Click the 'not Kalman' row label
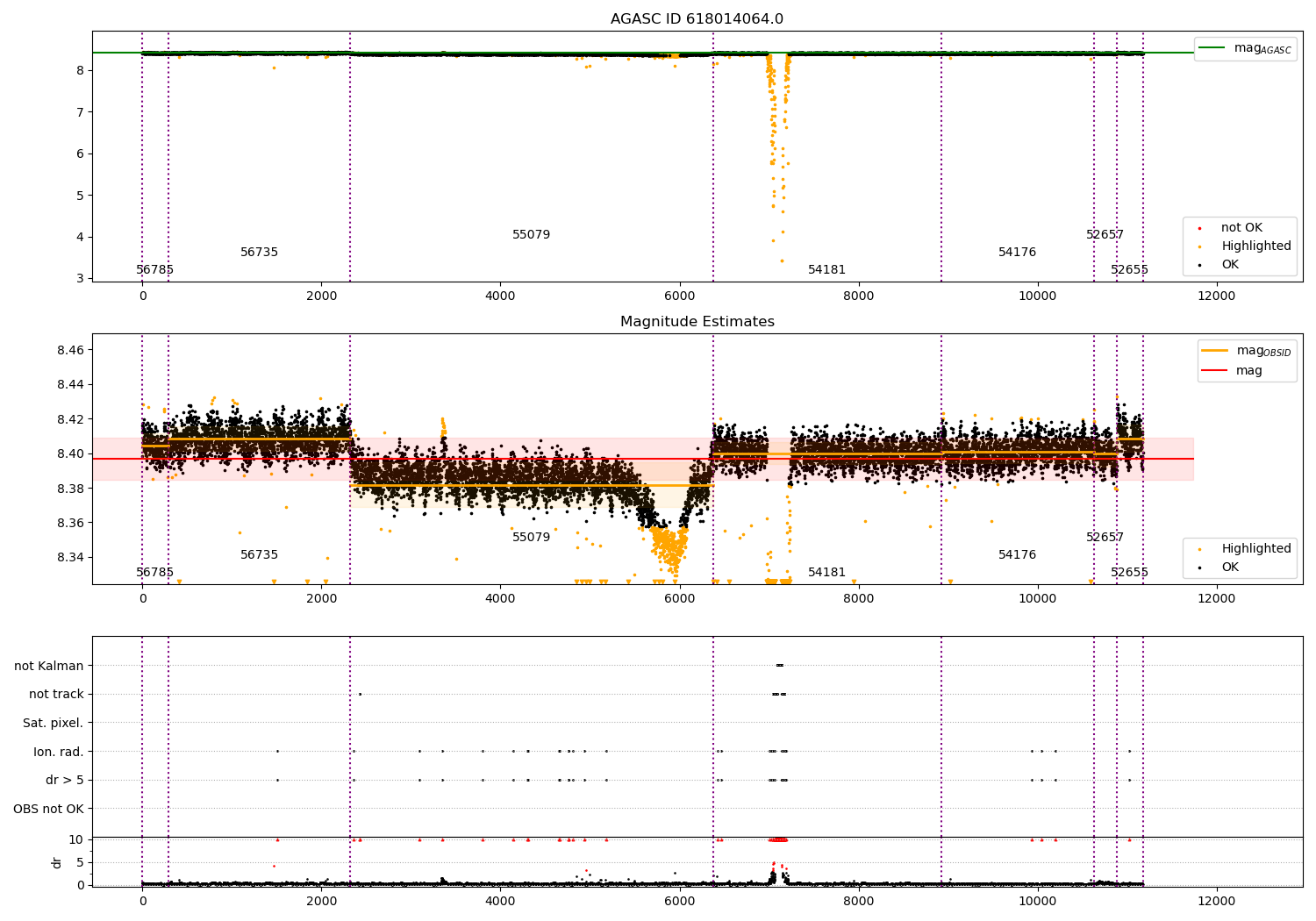 point(49,666)
